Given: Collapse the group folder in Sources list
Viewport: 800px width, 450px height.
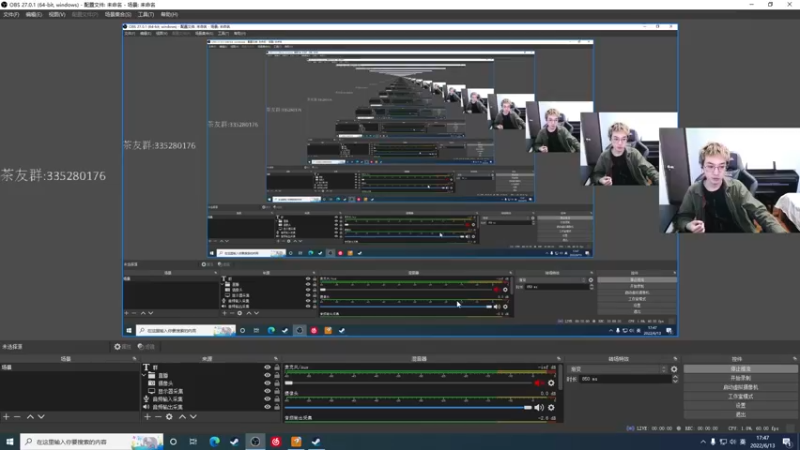Looking at the screenshot, I should (144, 376).
